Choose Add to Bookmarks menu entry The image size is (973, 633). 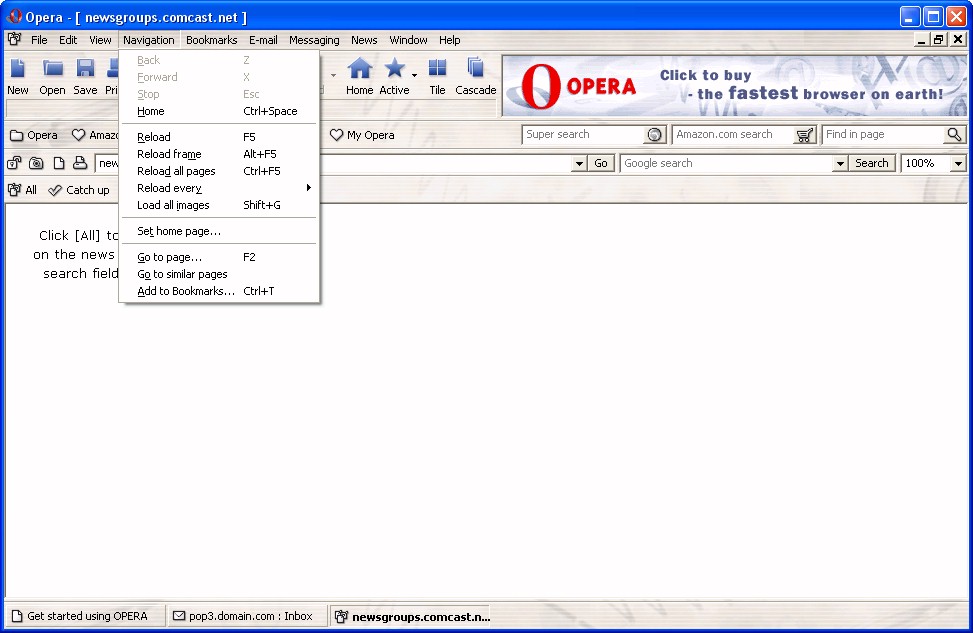186,291
